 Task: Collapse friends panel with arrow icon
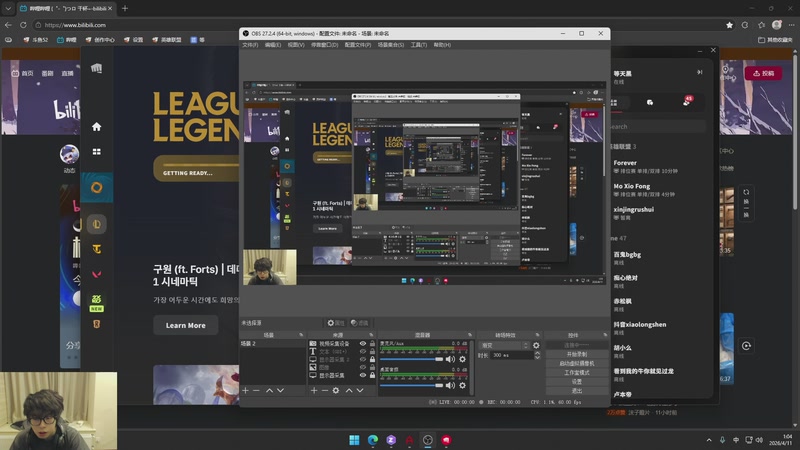[x=699, y=72]
